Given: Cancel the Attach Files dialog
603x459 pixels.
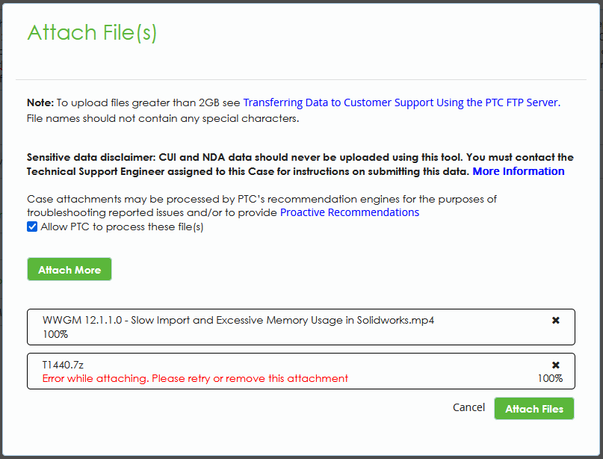Looking at the screenshot, I should click(468, 407).
